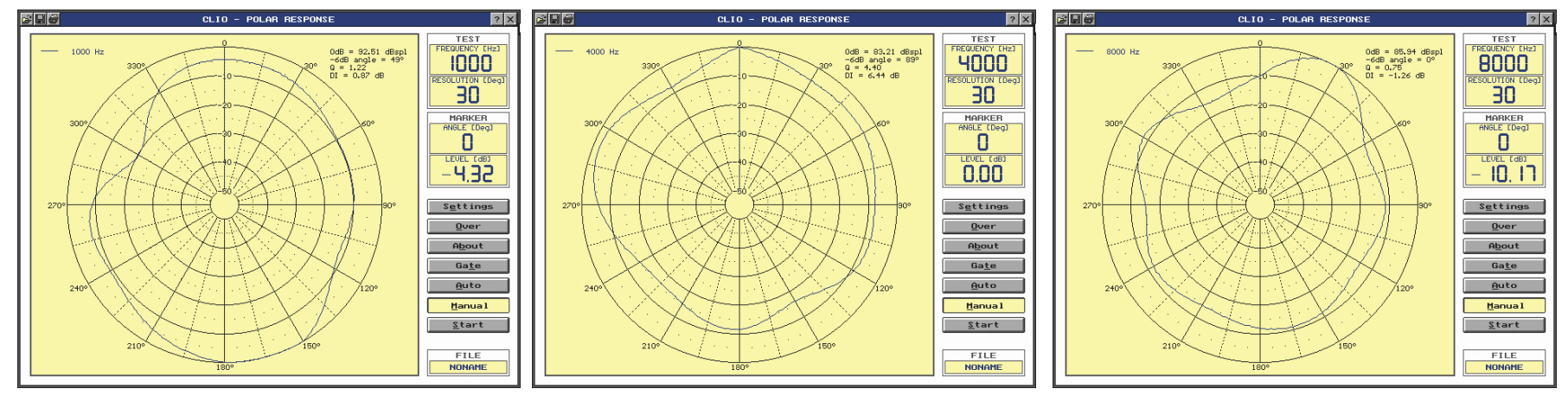
Task: Save the 4000 Hz polar measurement
Action: [554, 19]
